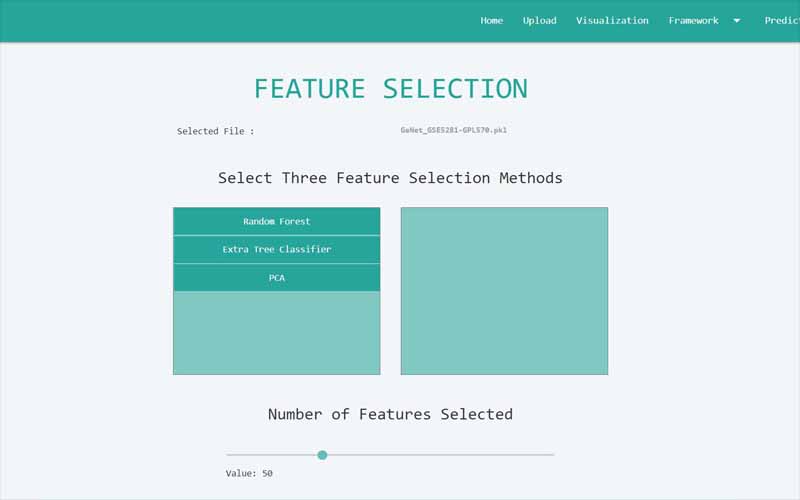Screen dimensions: 800x500
Task: Open the Home page in navbar
Action: pos(491,21)
